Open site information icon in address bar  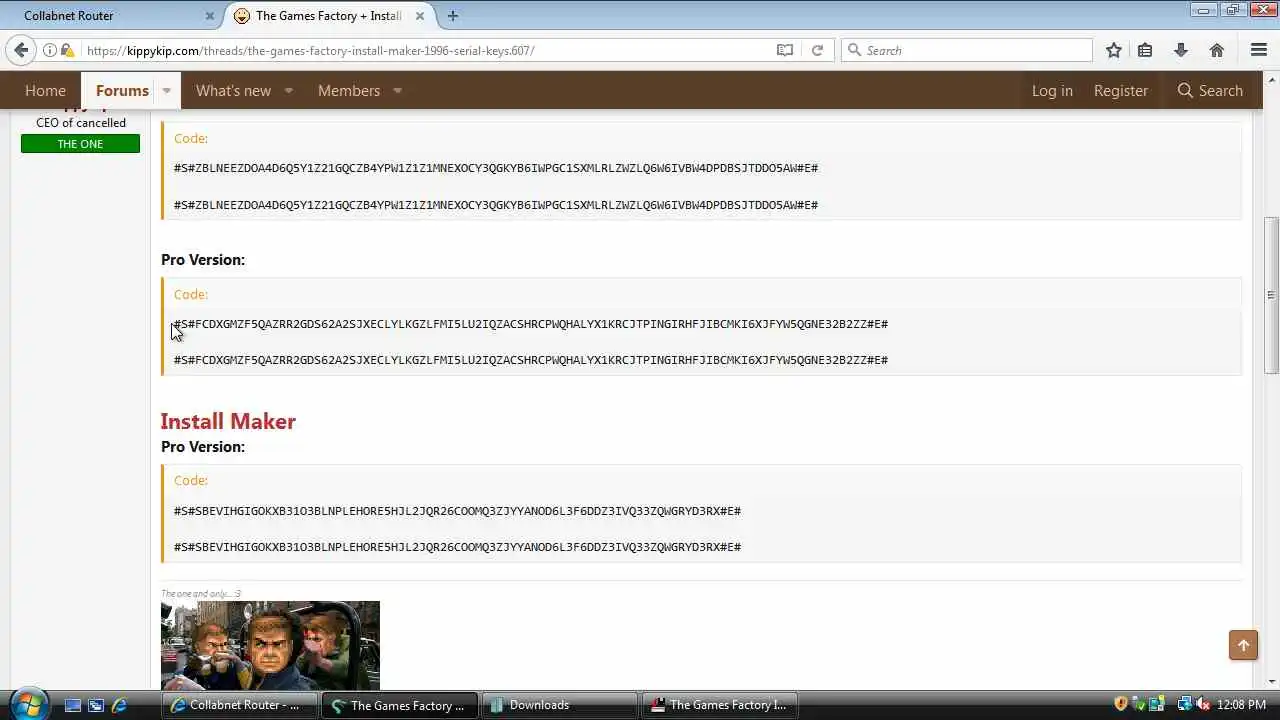tap(50, 50)
